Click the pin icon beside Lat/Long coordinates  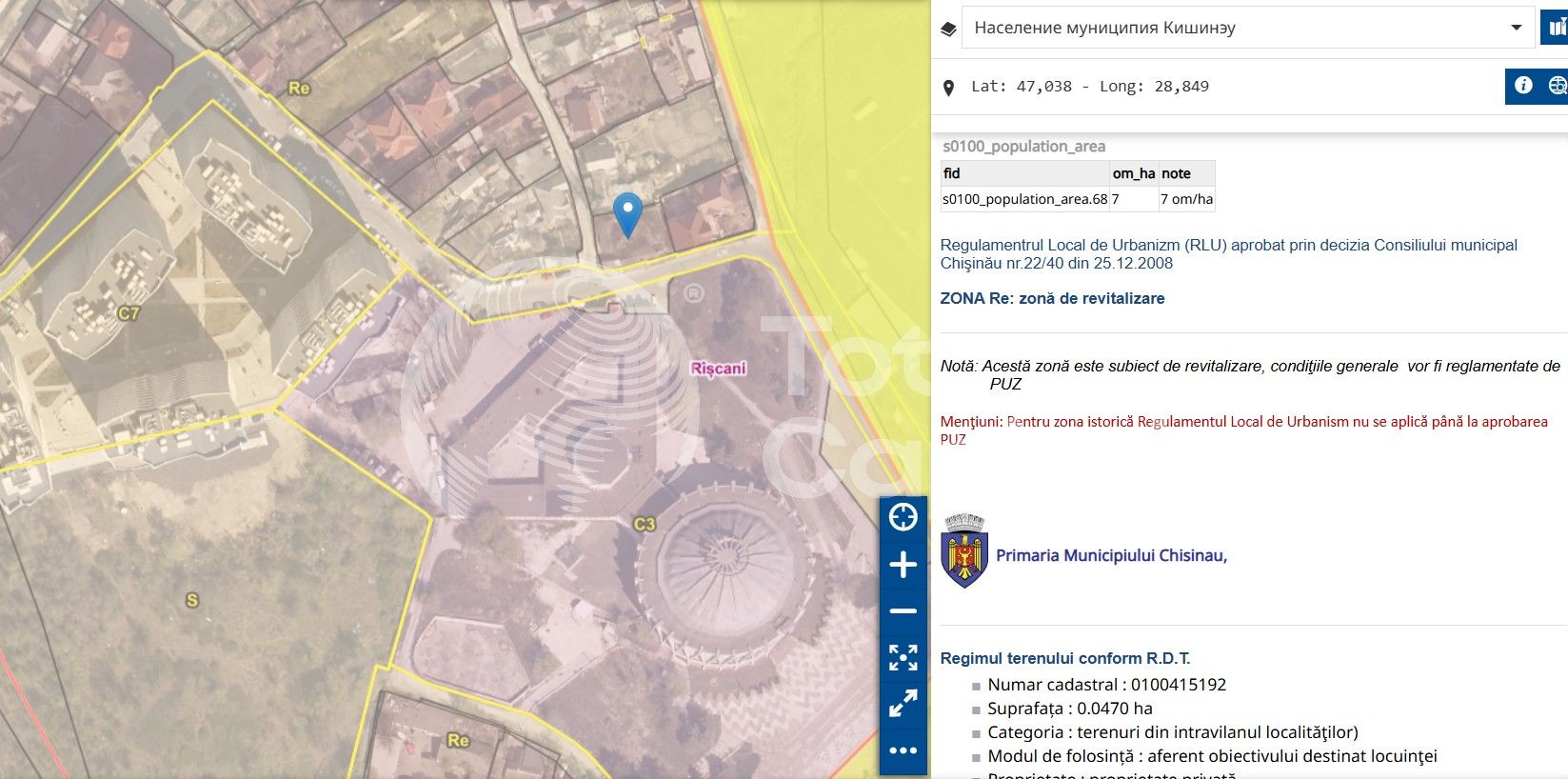(948, 88)
